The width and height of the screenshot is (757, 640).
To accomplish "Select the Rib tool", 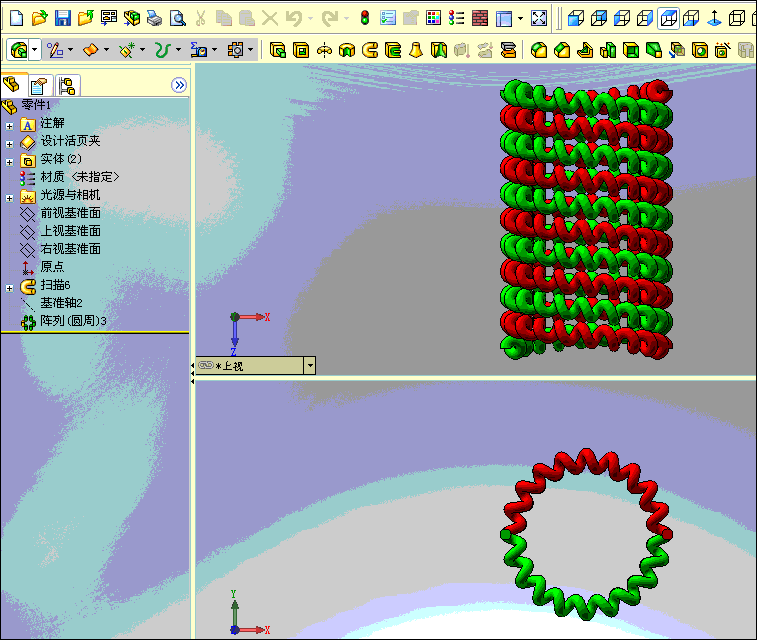I will [585, 50].
